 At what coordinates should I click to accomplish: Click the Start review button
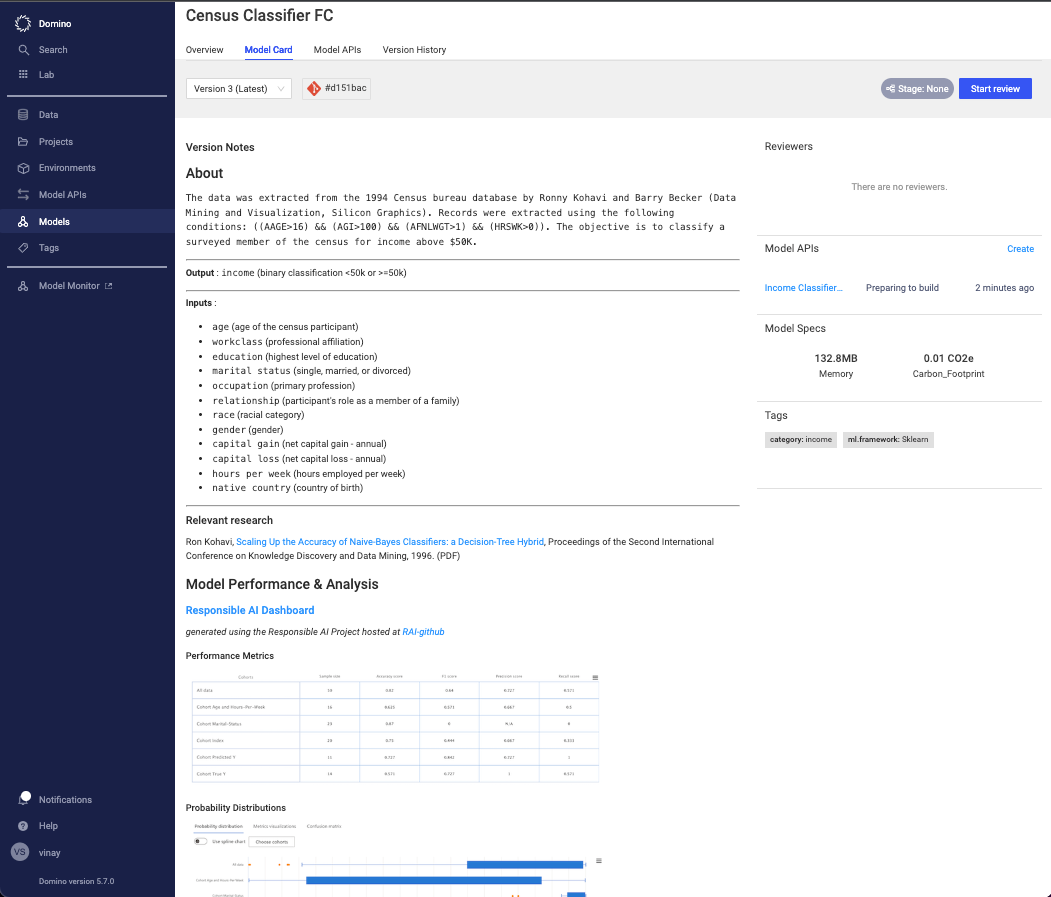[x=995, y=88]
